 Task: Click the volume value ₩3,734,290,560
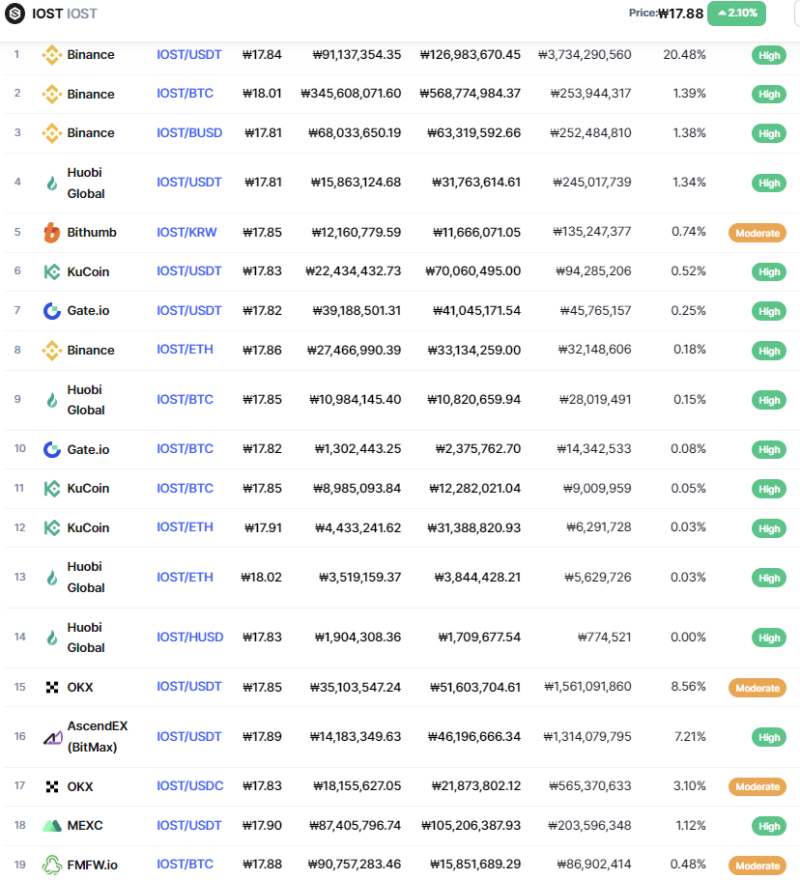click(585, 54)
